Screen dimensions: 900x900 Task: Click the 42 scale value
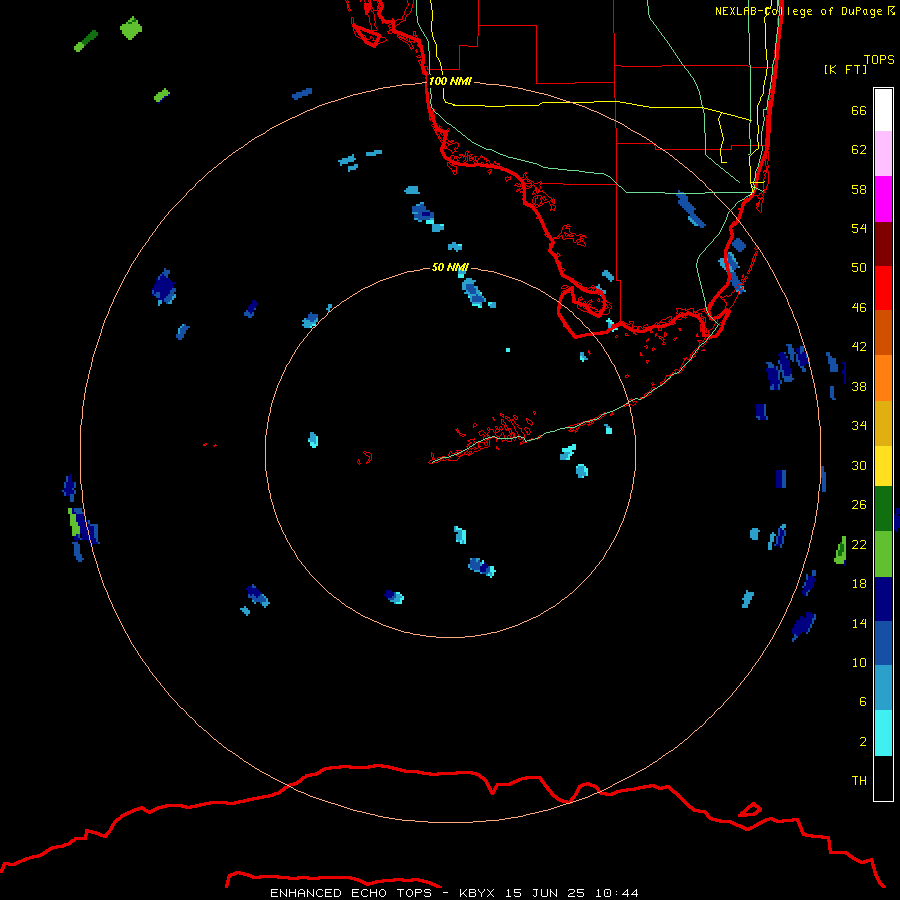pyautogui.click(x=859, y=347)
